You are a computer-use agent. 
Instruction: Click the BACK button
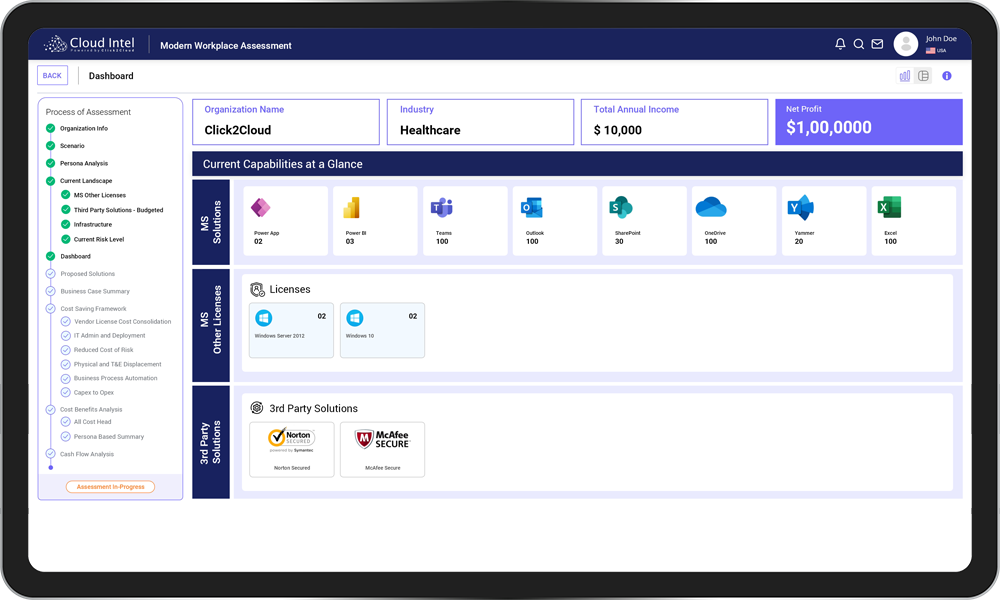coord(52,75)
